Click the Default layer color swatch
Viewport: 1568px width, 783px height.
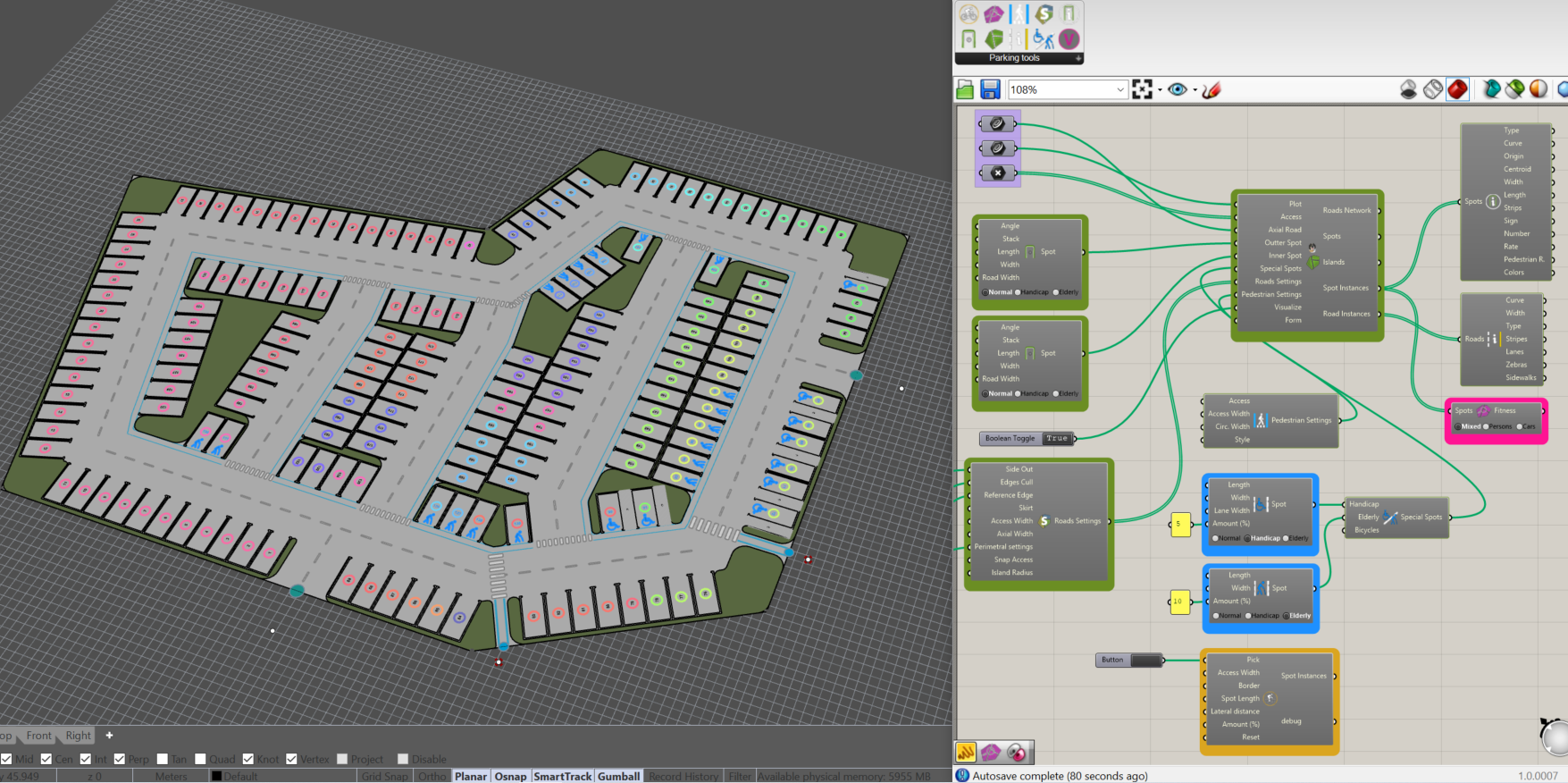point(216,776)
